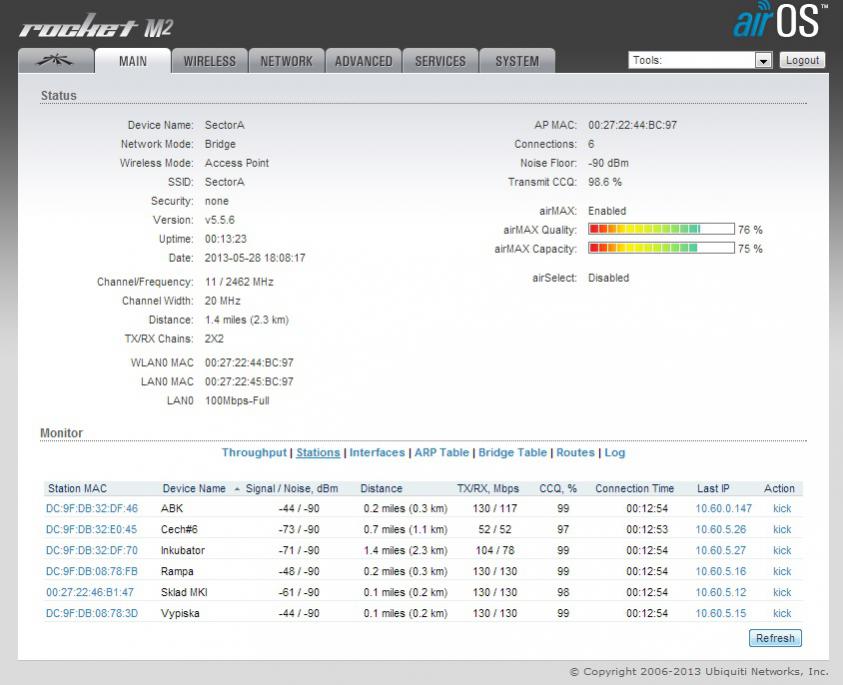View the ARP Table

click(441, 453)
